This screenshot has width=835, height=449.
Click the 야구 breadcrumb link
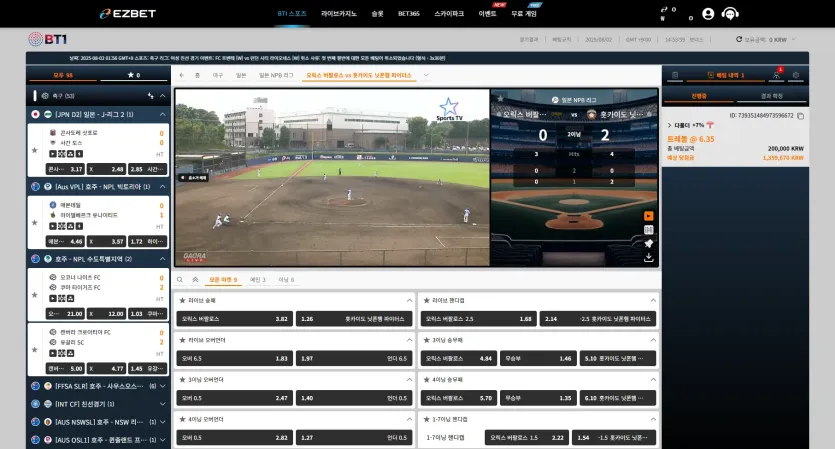[x=218, y=76]
